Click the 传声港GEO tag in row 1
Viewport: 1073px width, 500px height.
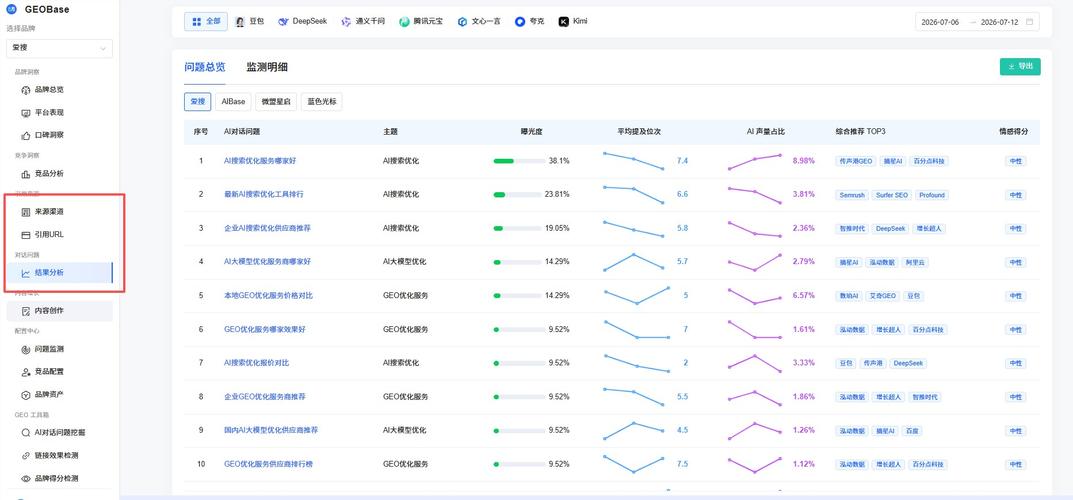(x=856, y=161)
